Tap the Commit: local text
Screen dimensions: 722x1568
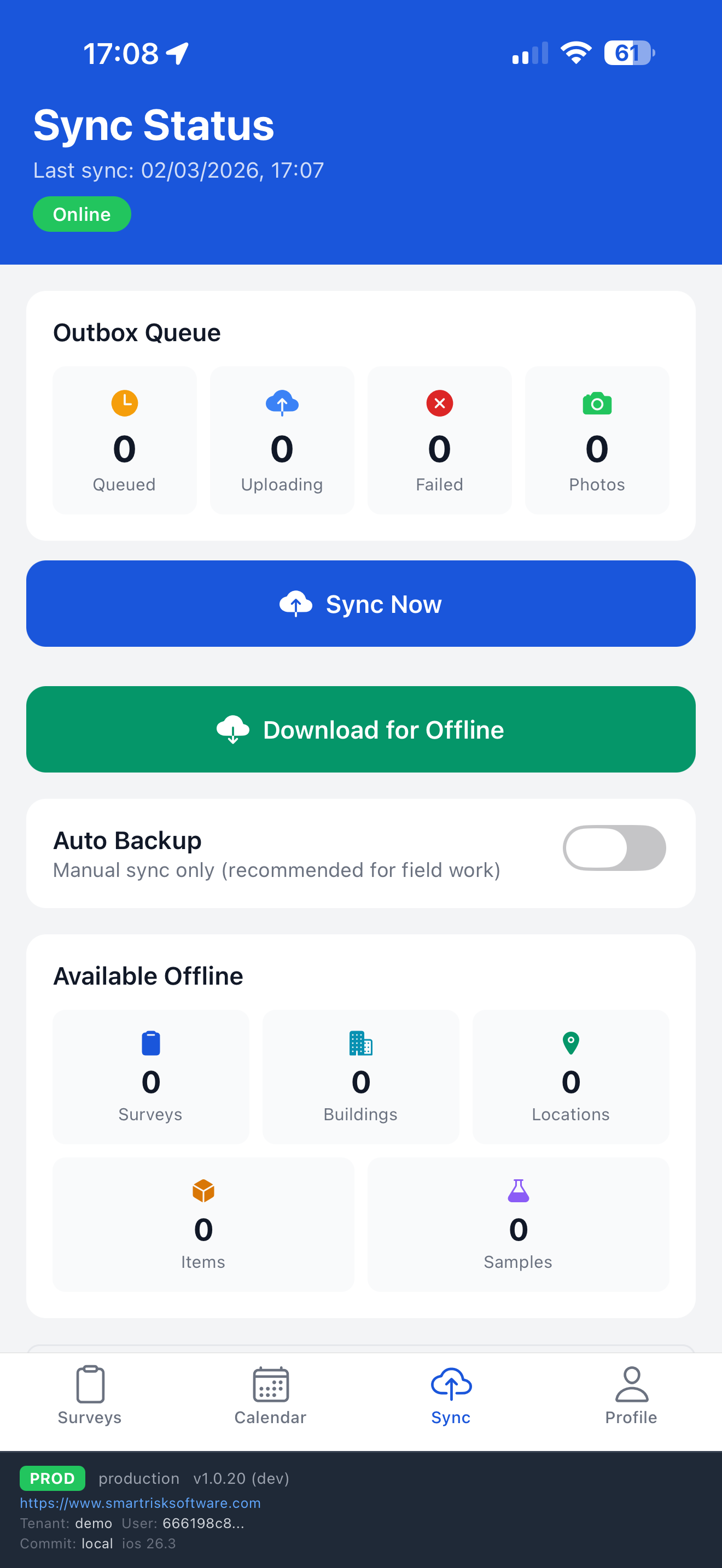66,1543
